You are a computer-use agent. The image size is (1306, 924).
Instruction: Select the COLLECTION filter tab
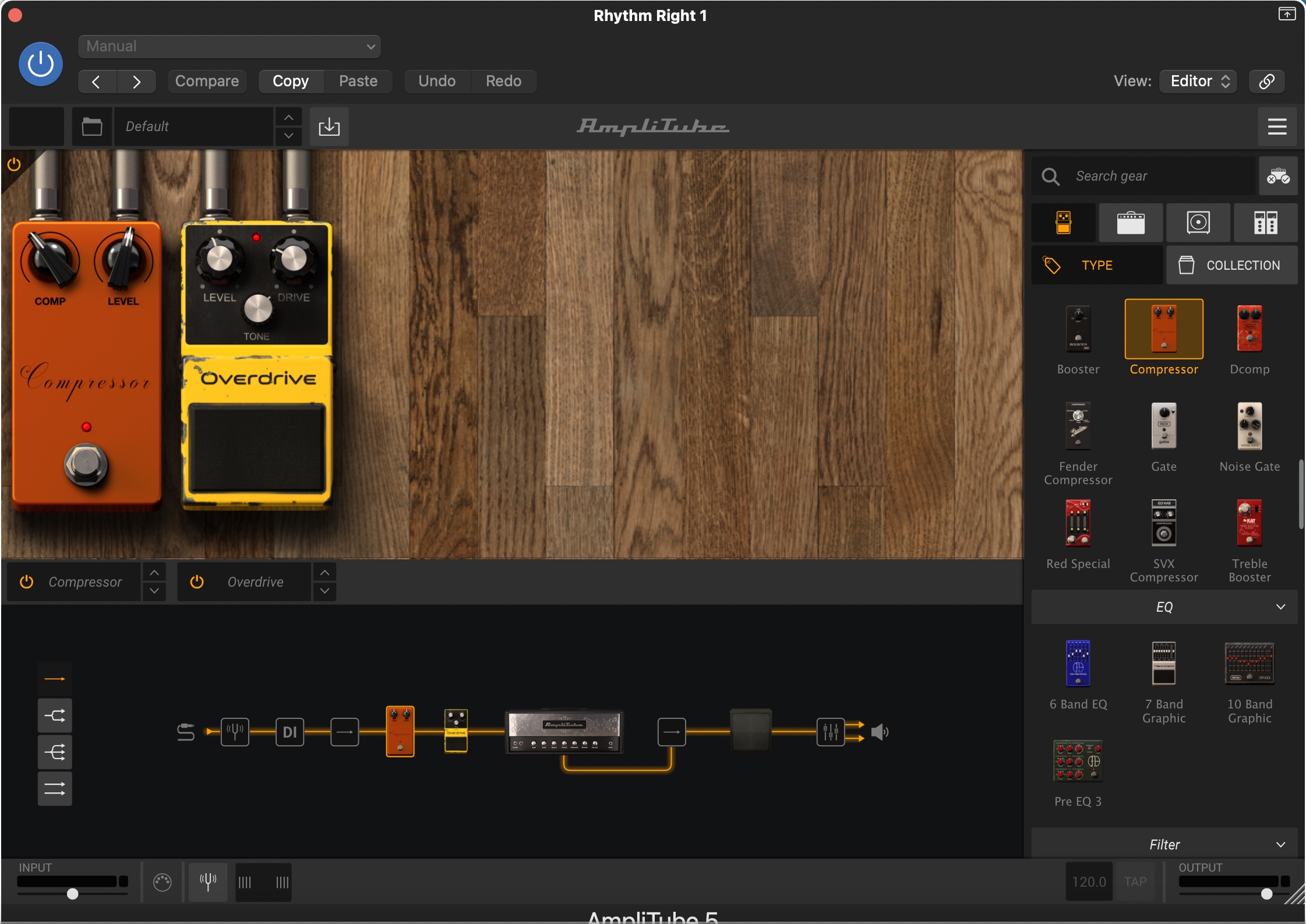[1232, 265]
